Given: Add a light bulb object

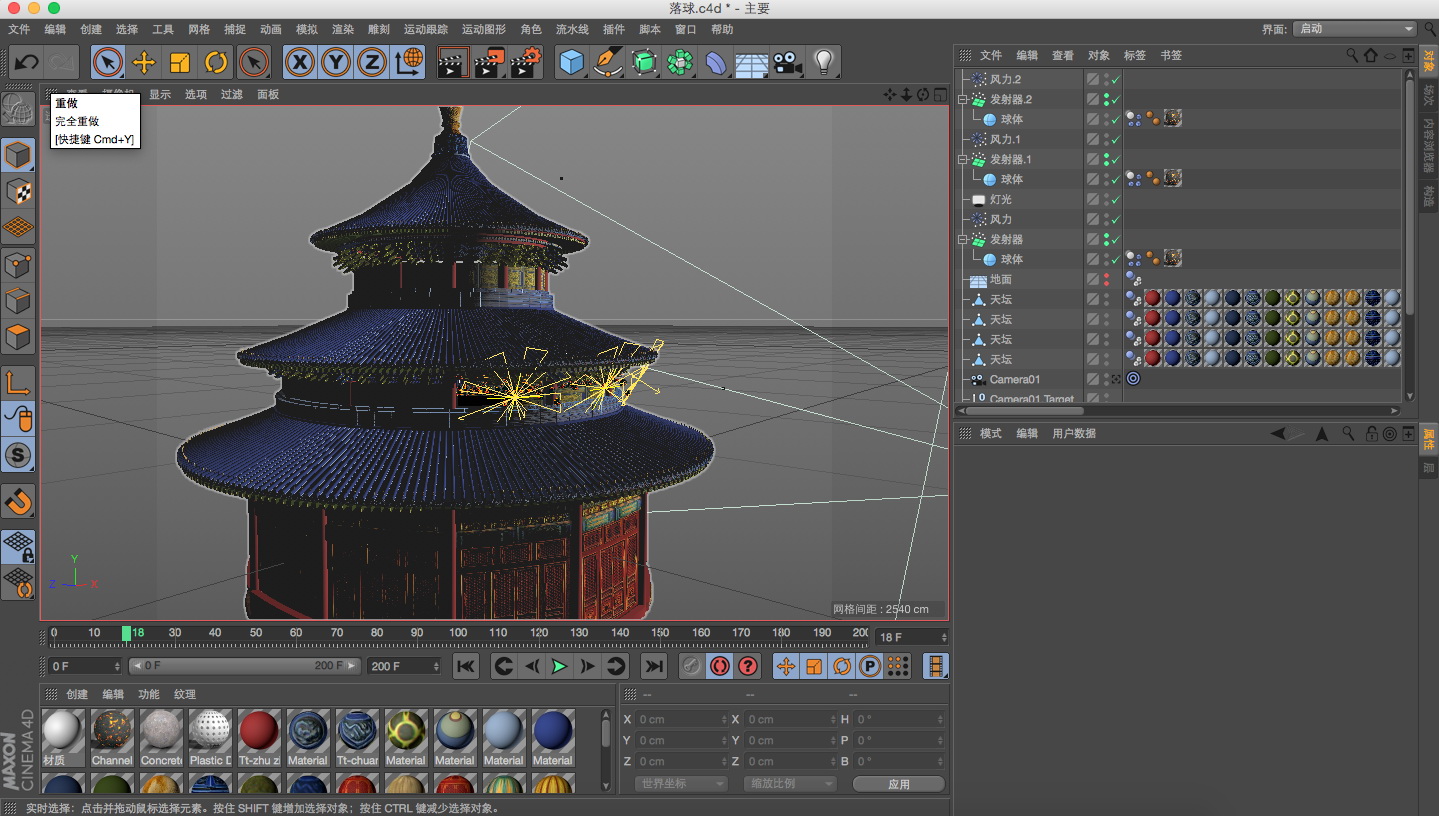Looking at the screenshot, I should pos(823,63).
